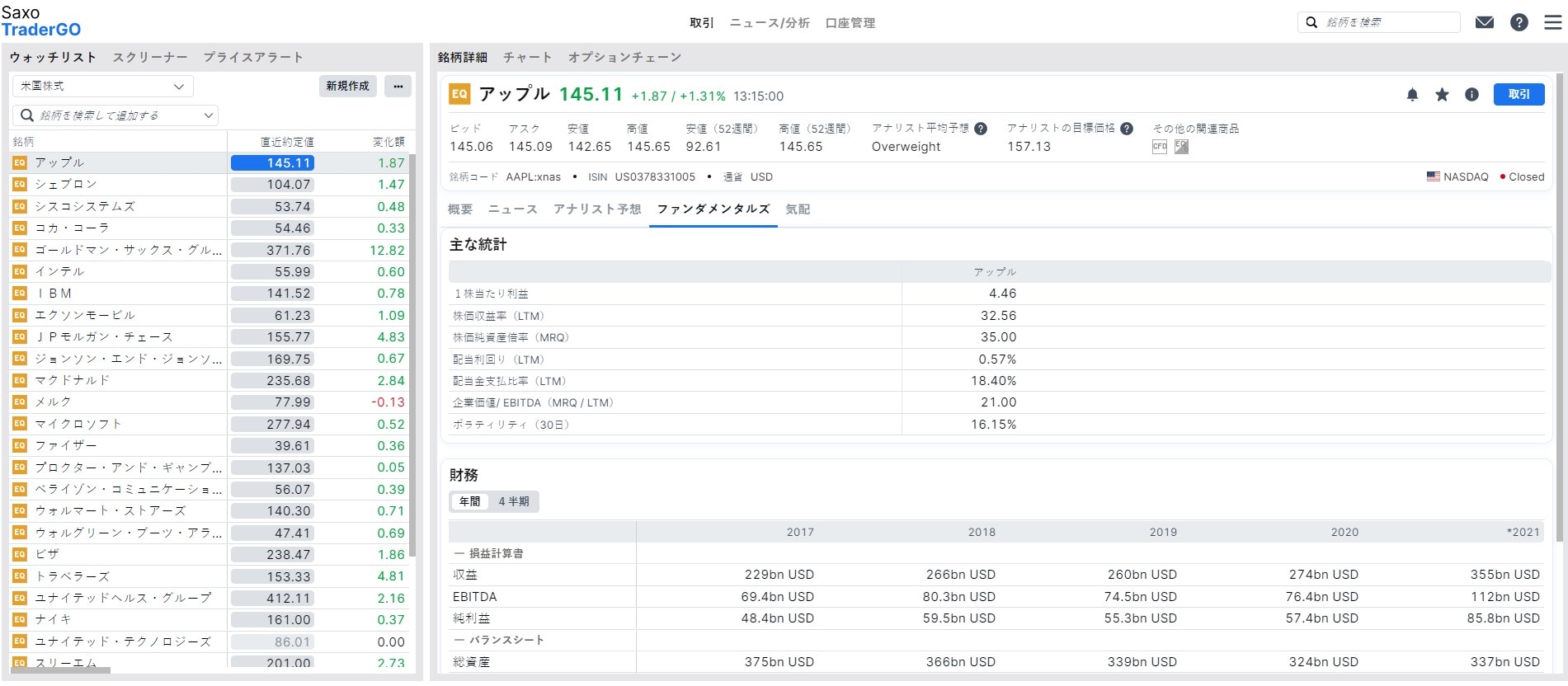The height and width of the screenshot is (686, 1568).
Task: Select the ゴールドマン・サックス watchlist row
Action: click(x=209, y=250)
